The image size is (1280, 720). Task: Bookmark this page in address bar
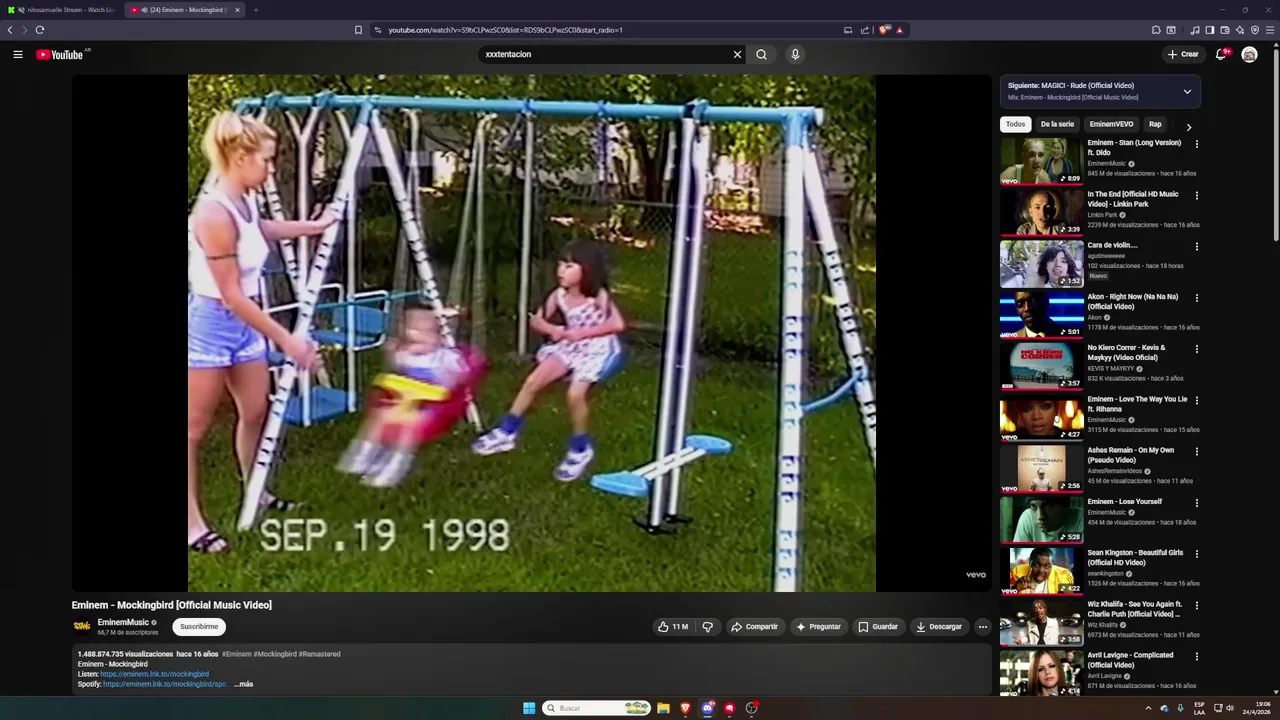(358, 30)
